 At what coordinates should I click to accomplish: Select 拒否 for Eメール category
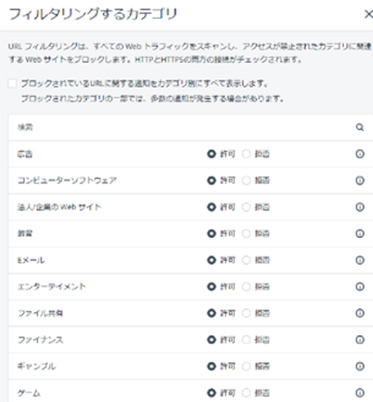(246, 260)
